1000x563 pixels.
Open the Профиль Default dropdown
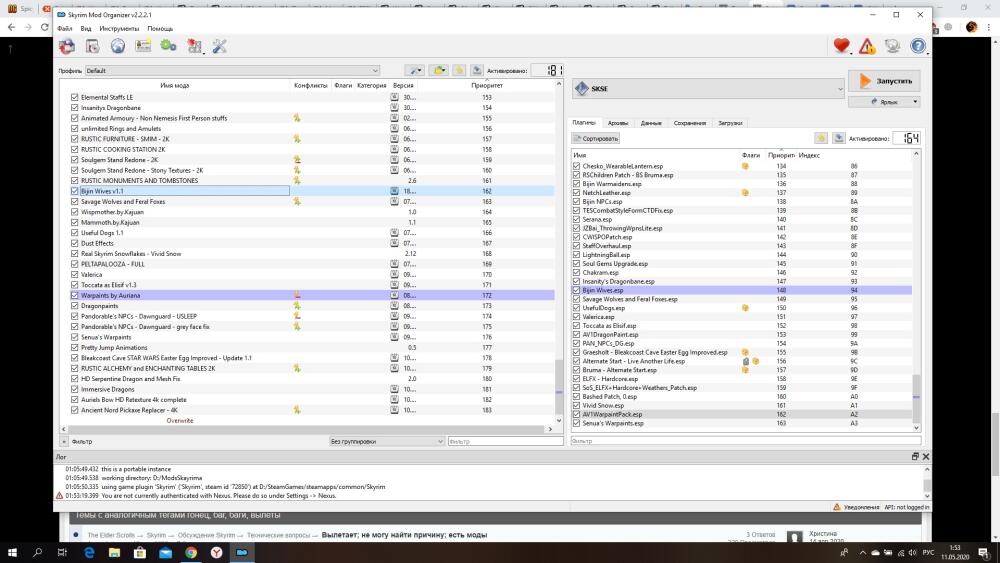click(x=233, y=70)
